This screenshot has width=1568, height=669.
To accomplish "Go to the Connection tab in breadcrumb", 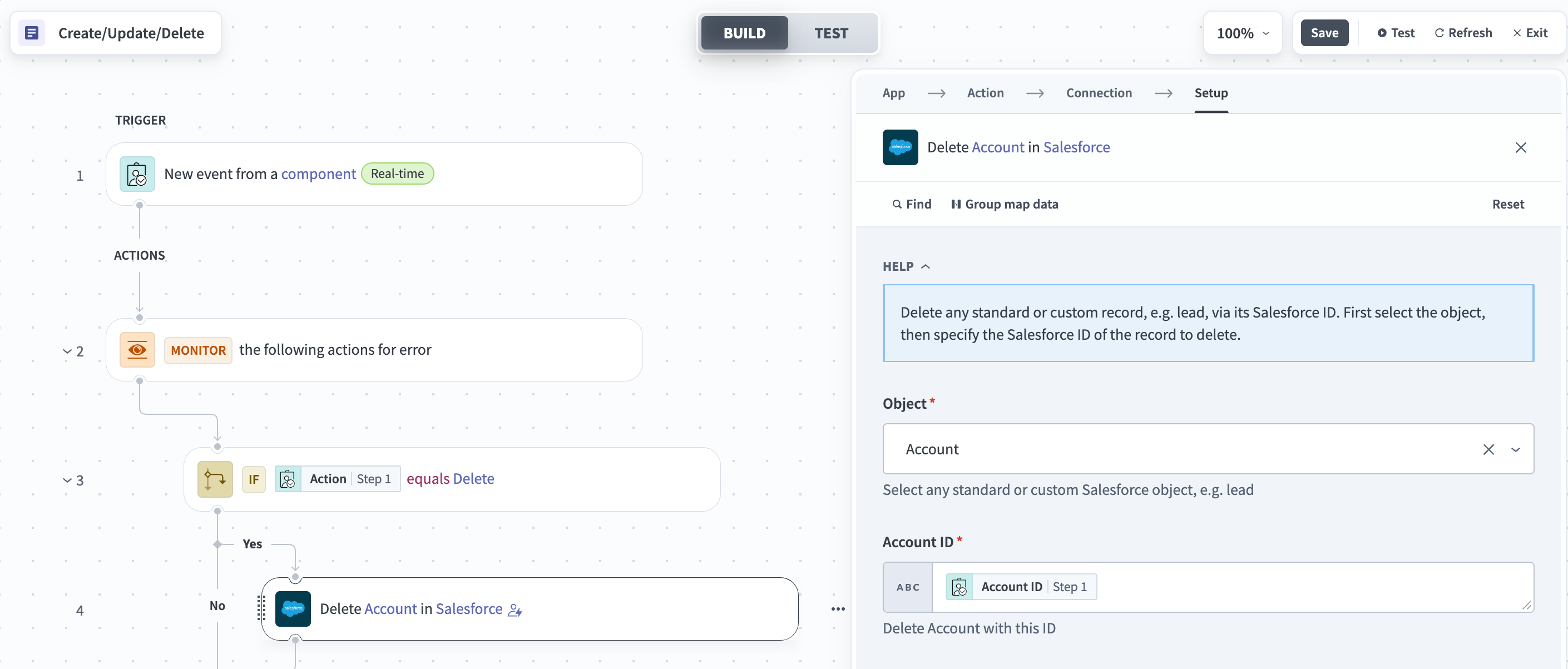I will pyautogui.click(x=1099, y=93).
